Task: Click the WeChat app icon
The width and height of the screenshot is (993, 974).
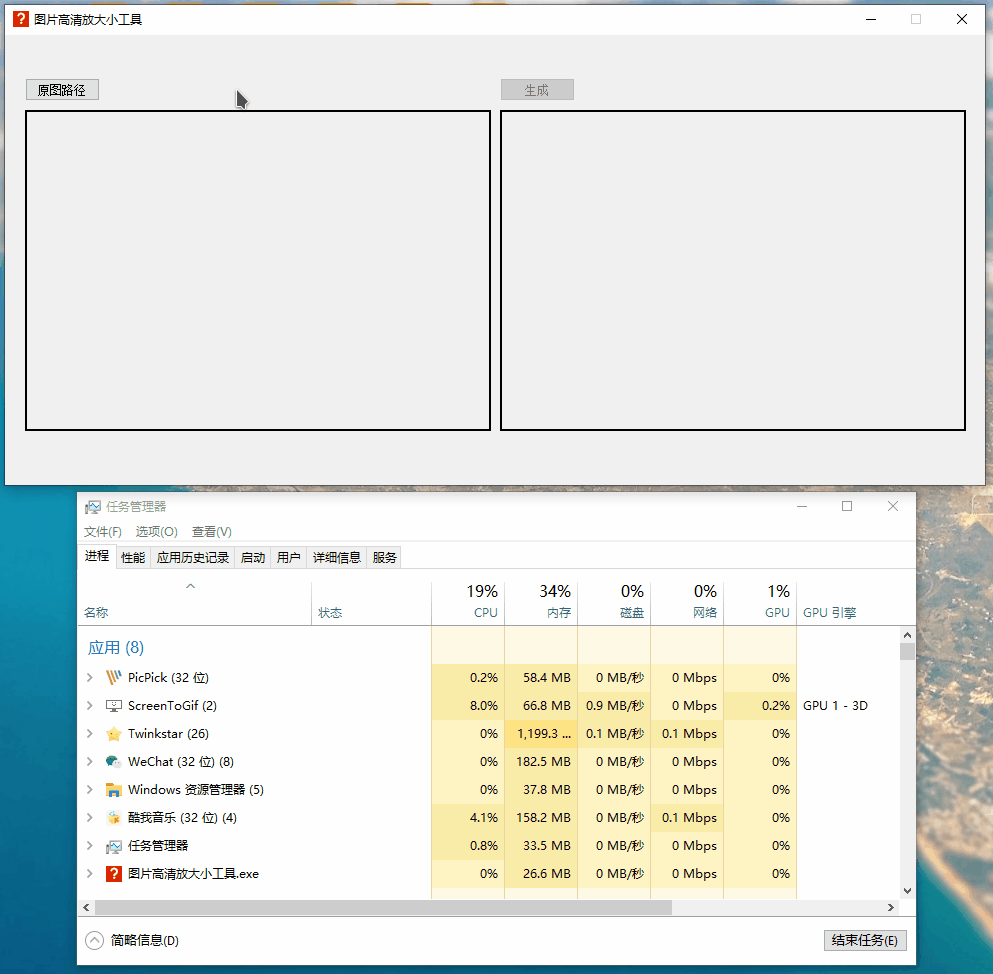Action: point(113,762)
